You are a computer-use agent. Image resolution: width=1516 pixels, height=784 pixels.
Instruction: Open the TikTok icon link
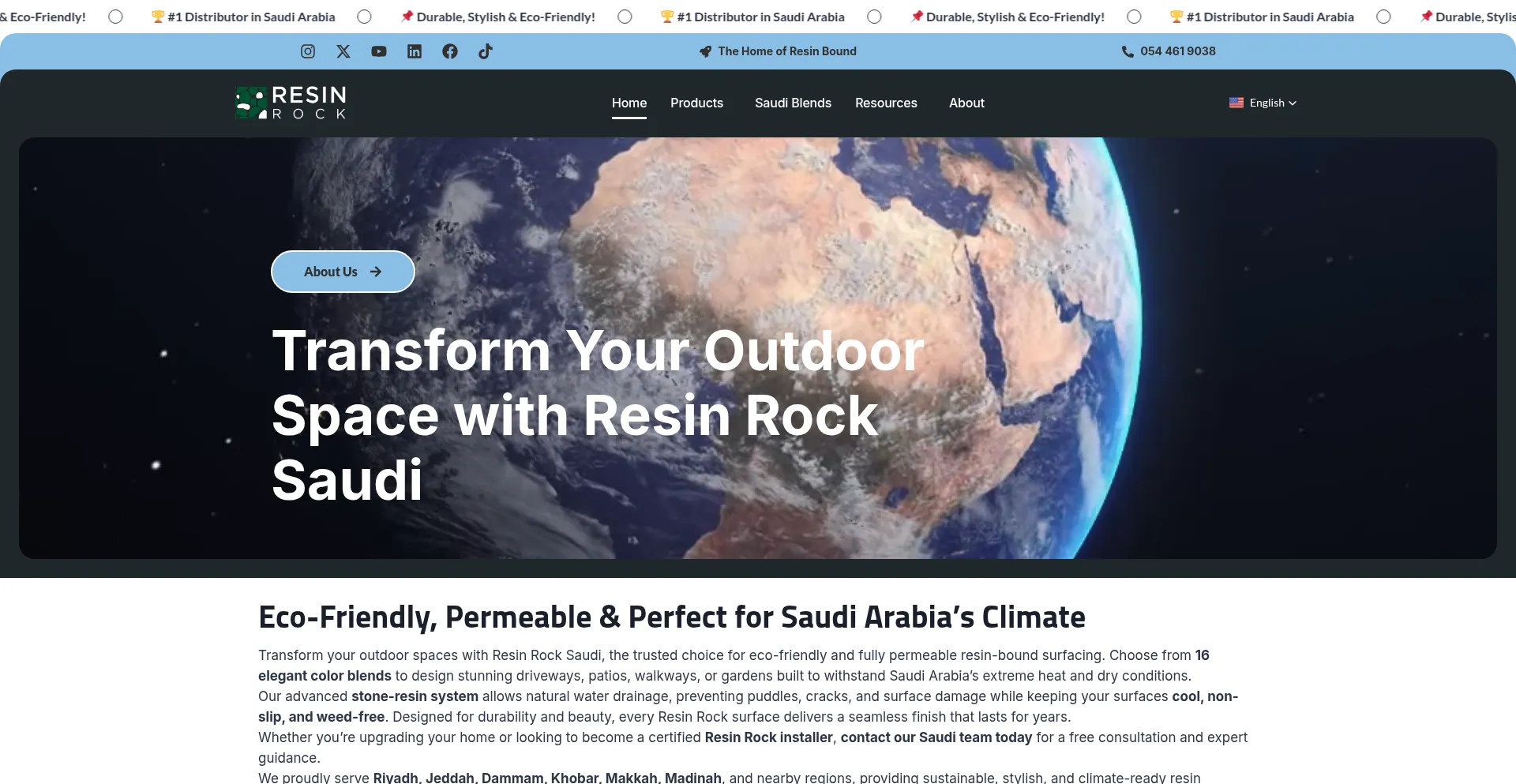(x=486, y=51)
